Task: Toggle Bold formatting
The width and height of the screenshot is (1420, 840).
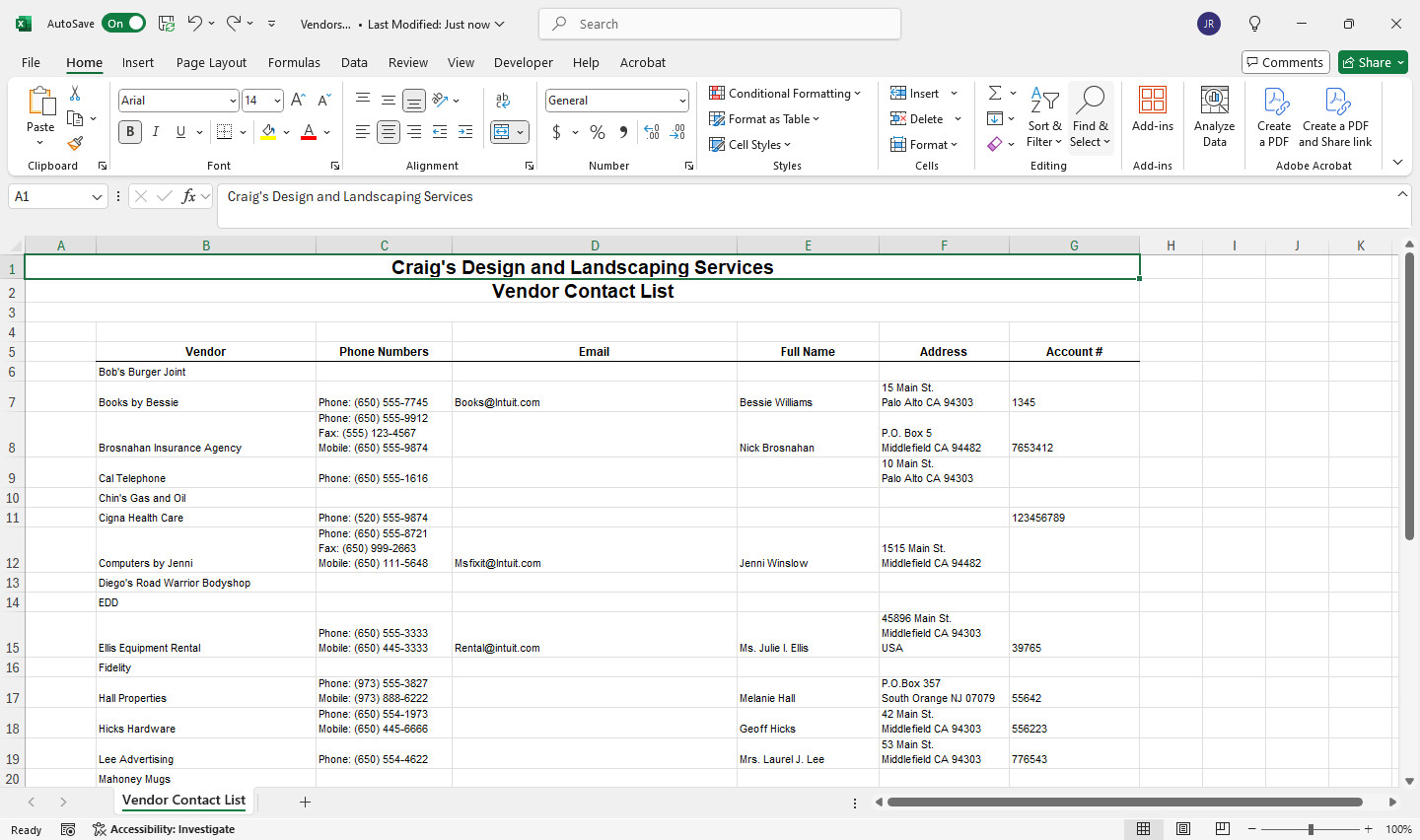Action: point(130,132)
